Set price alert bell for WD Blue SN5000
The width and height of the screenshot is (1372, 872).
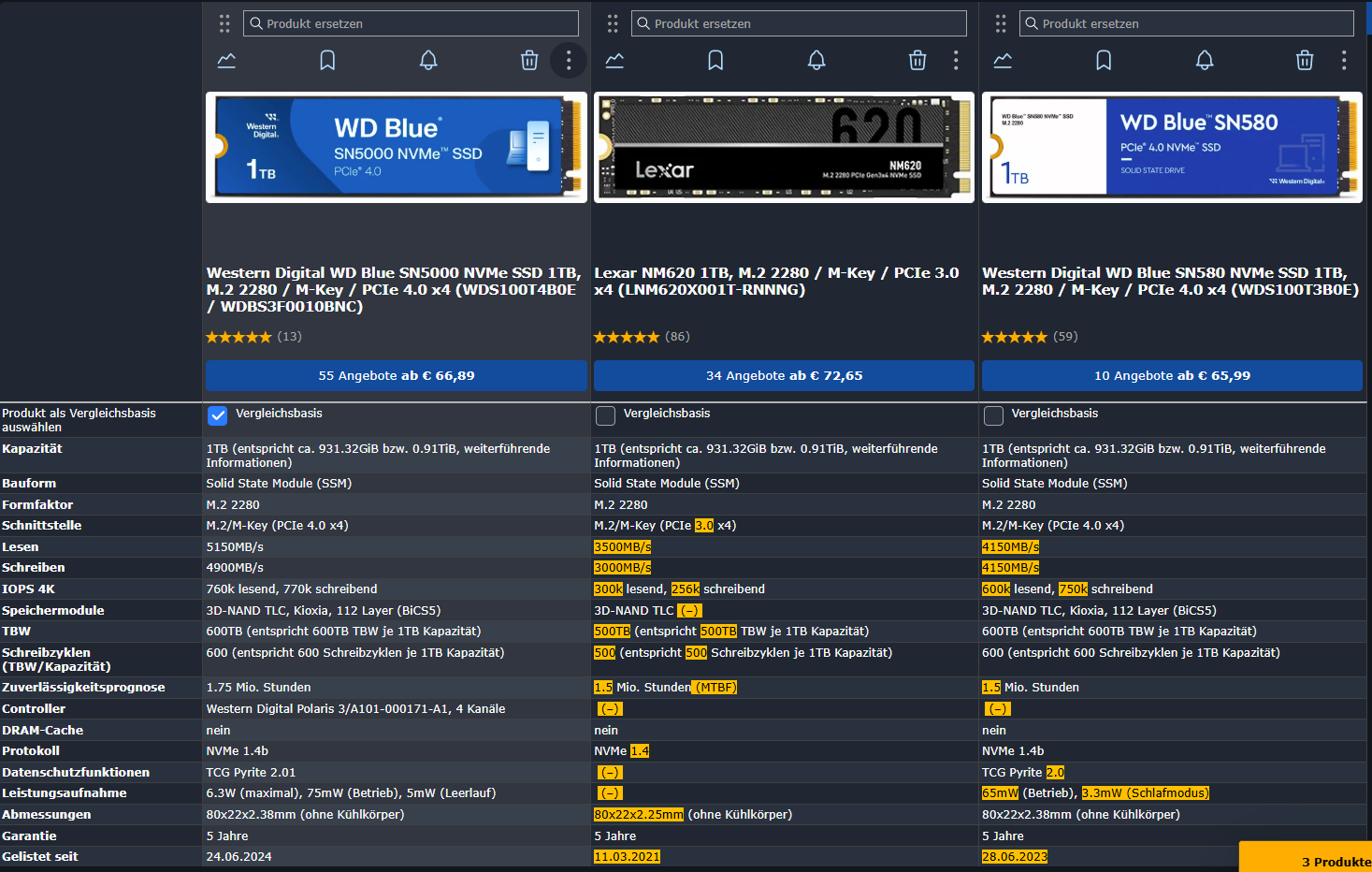click(428, 61)
